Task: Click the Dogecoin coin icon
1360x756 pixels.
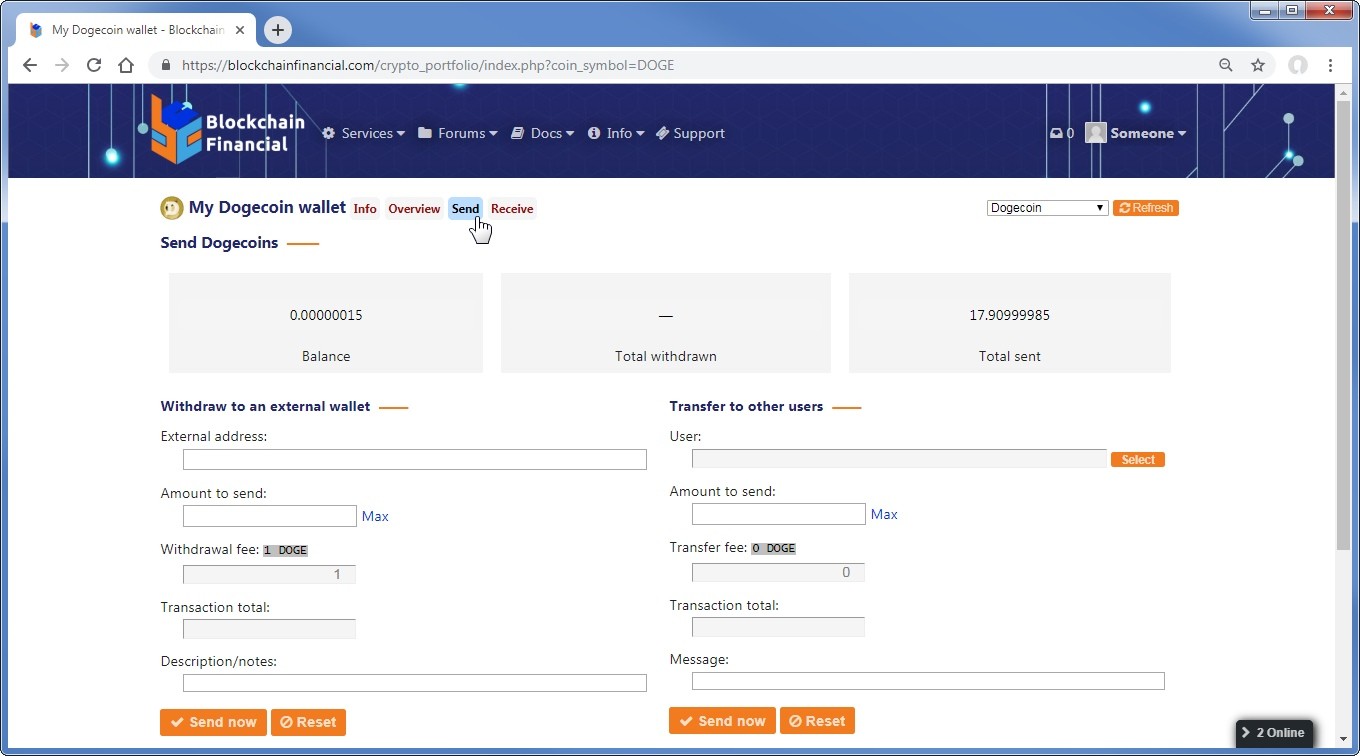Action: (x=172, y=208)
